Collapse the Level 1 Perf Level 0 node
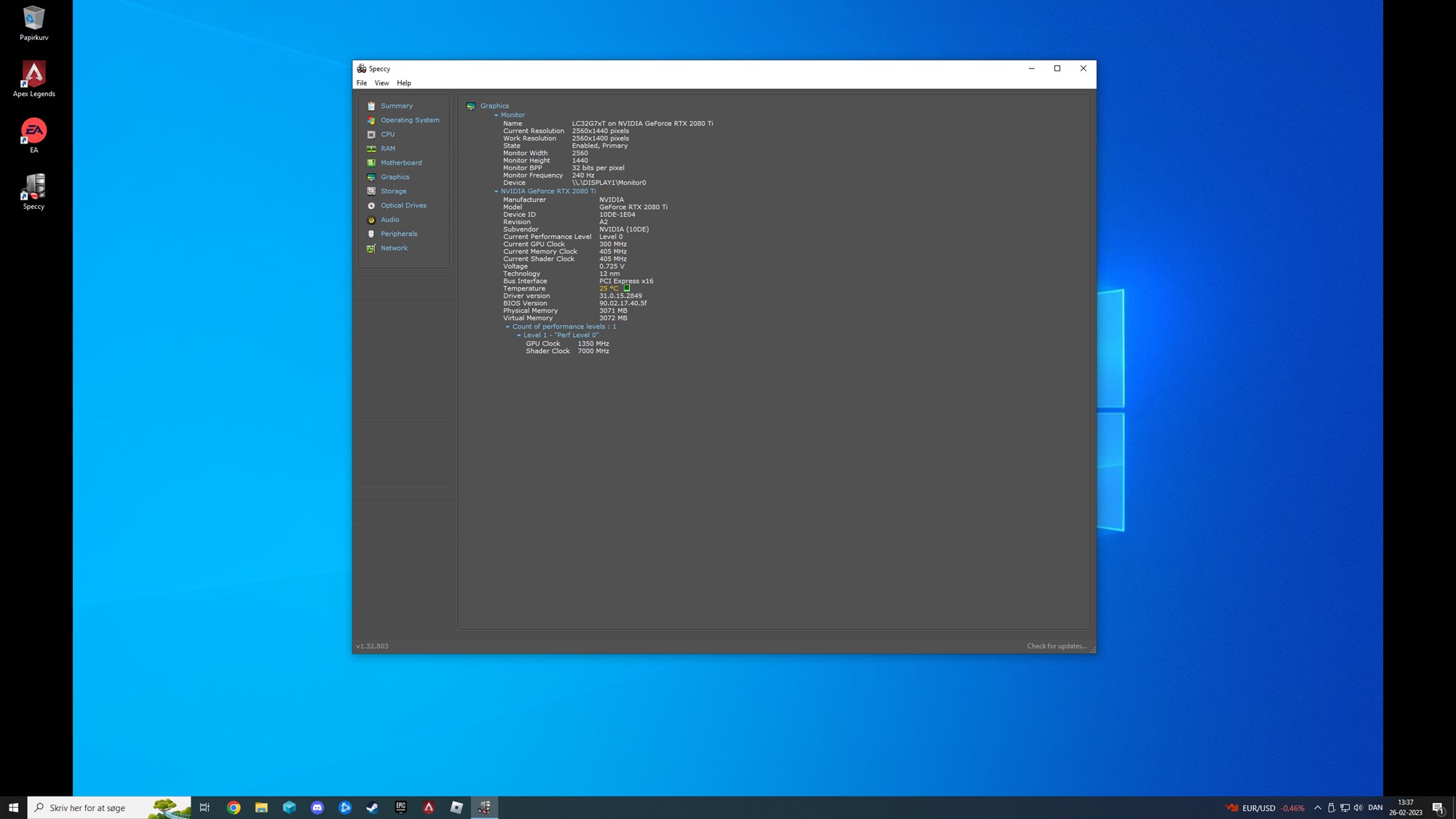 pos(519,336)
